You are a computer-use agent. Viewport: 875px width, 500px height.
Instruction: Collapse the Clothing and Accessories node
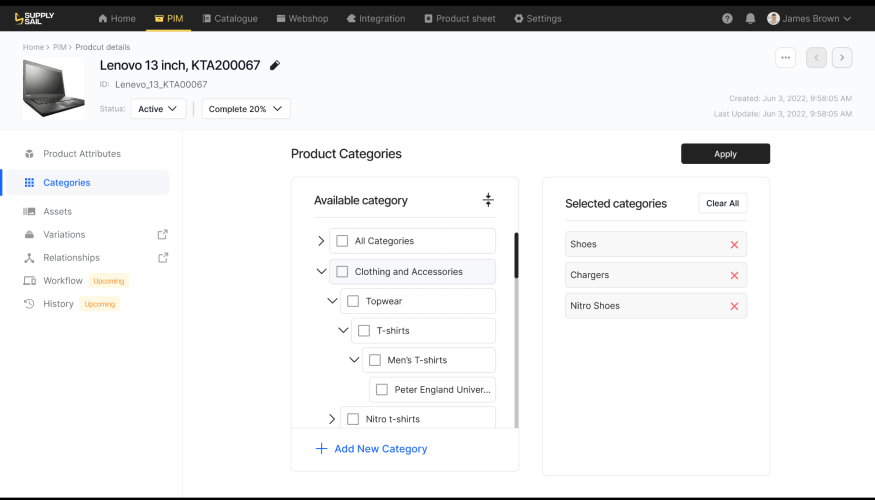click(321, 272)
